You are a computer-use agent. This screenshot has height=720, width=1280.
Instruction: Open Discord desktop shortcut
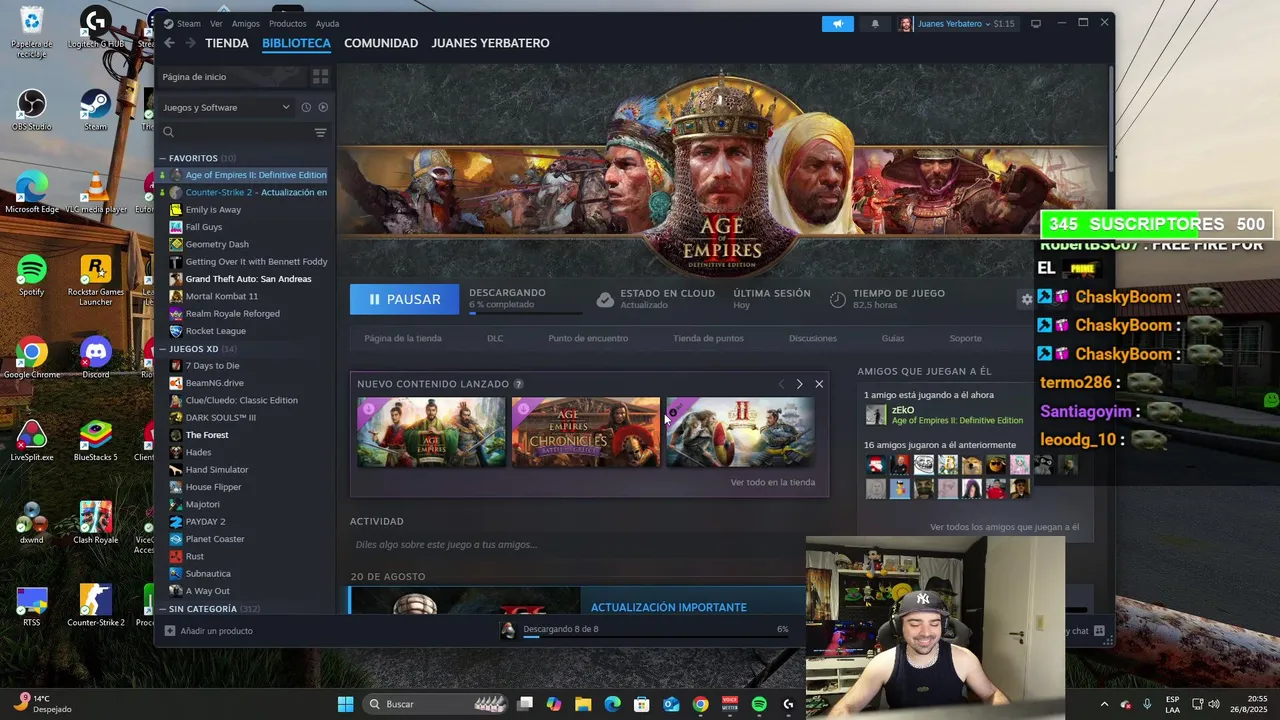coord(96,357)
